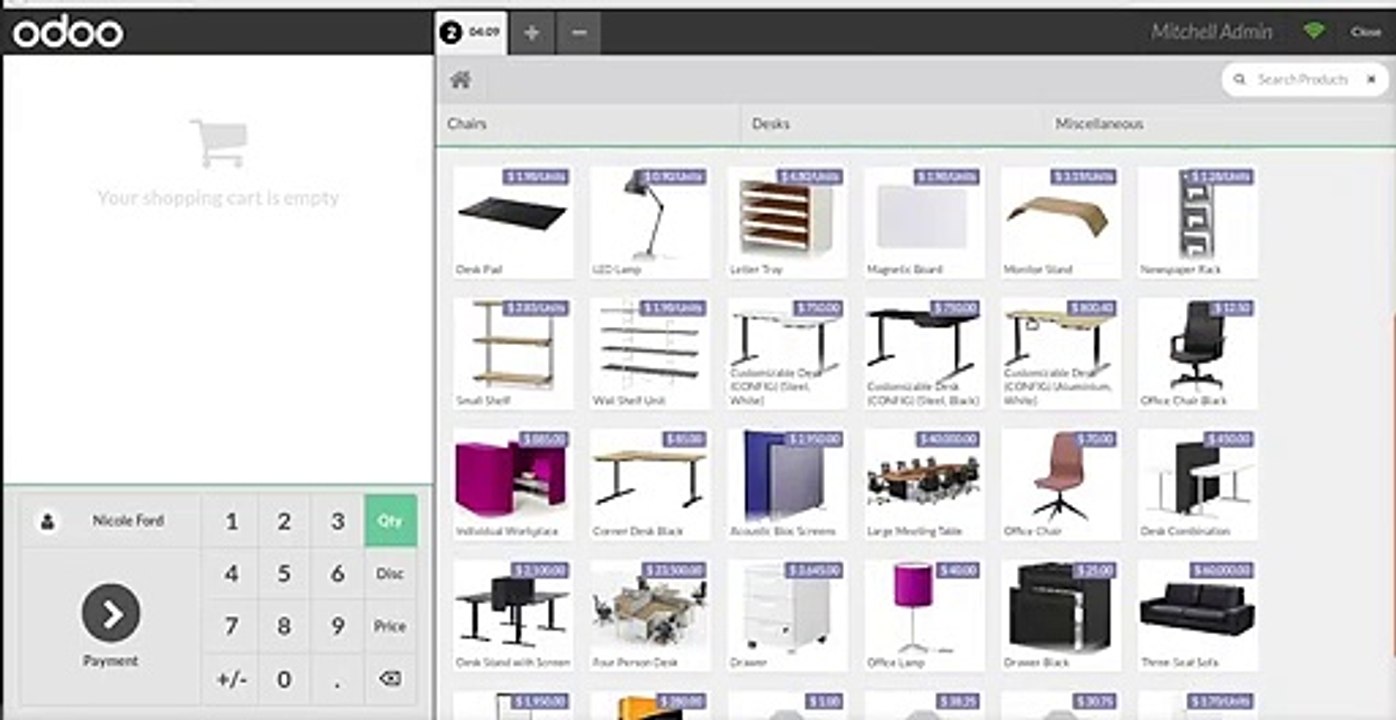Click the Close button at top right

pyautogui.click(x=1366, y=32)
